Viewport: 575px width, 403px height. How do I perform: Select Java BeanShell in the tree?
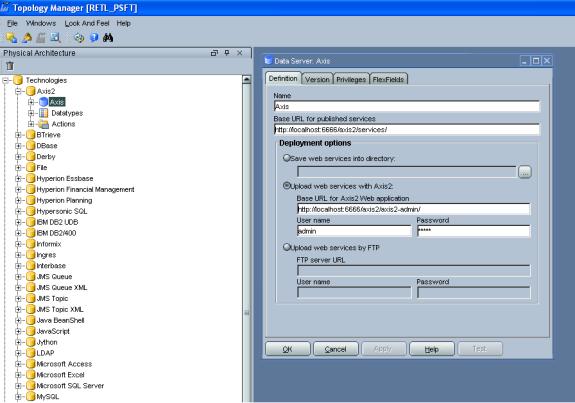click(60, 320)
